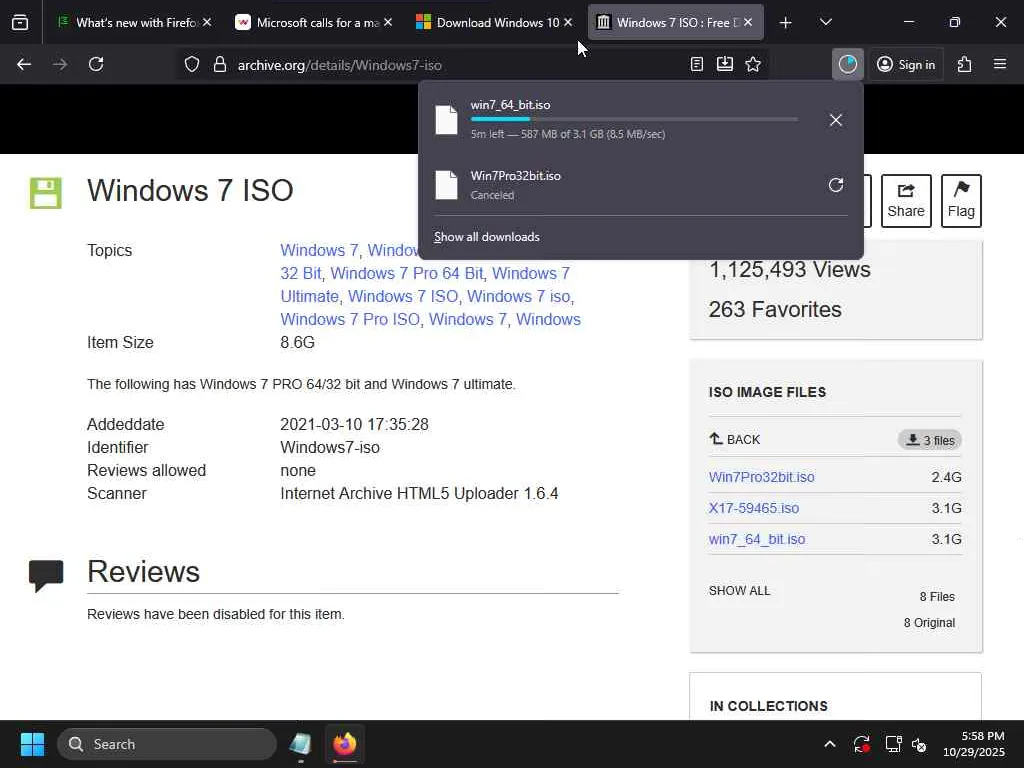Open a new tab

(x=786, y=23)
